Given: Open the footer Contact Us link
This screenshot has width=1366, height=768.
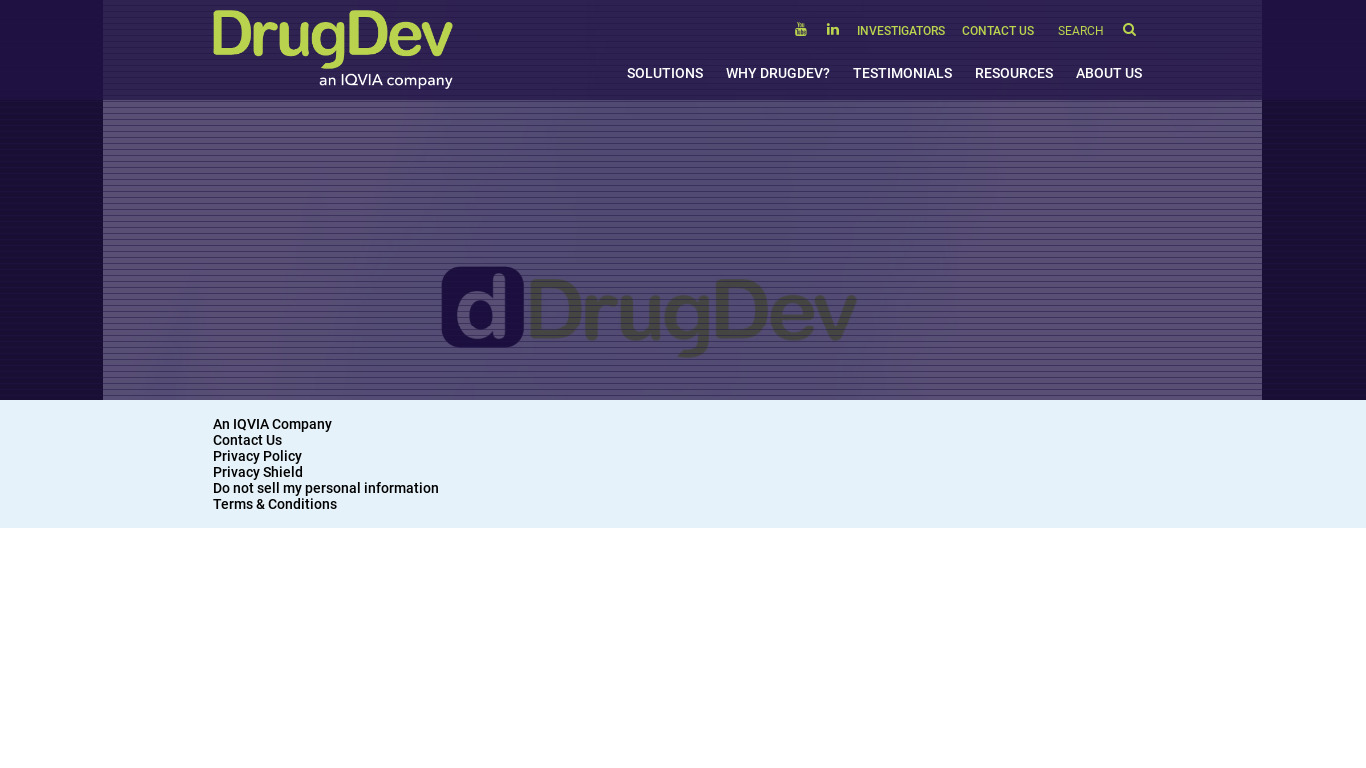Looking at the screenshot, I should (247, 440).
